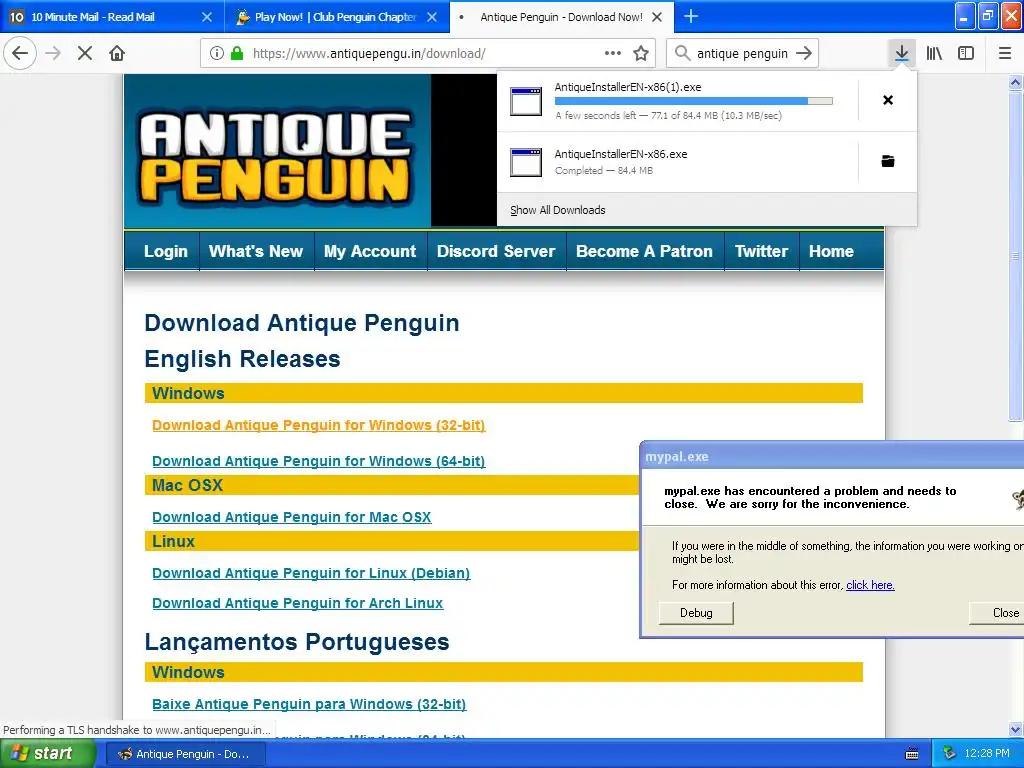This screenshot has width=1024, height=768.
Task: Download Antique Penguin for Windows 64-bit
Action: pyautogui.click(x=319, y=461)
